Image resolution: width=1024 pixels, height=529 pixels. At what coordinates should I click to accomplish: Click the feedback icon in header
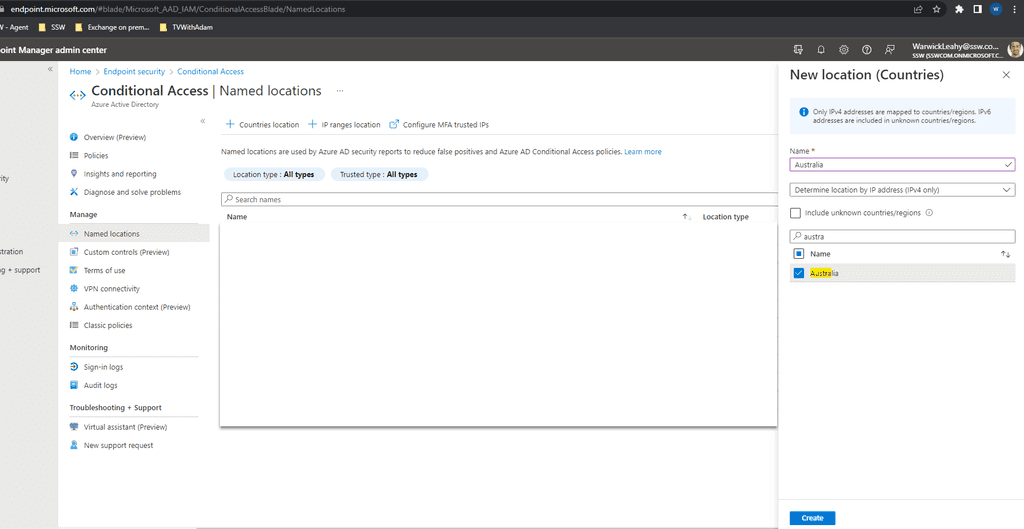click(x=890, y=49)
